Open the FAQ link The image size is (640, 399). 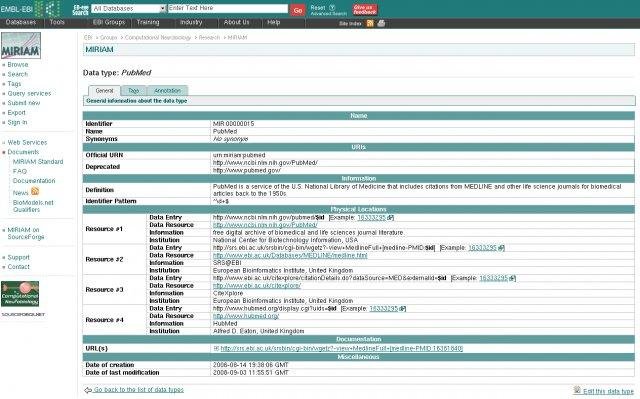pos(20,171)
